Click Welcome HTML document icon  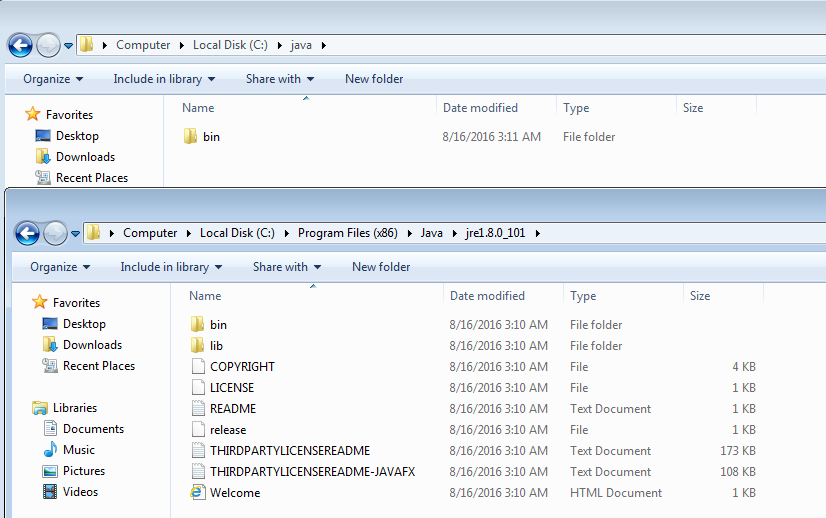click(197, 493)
